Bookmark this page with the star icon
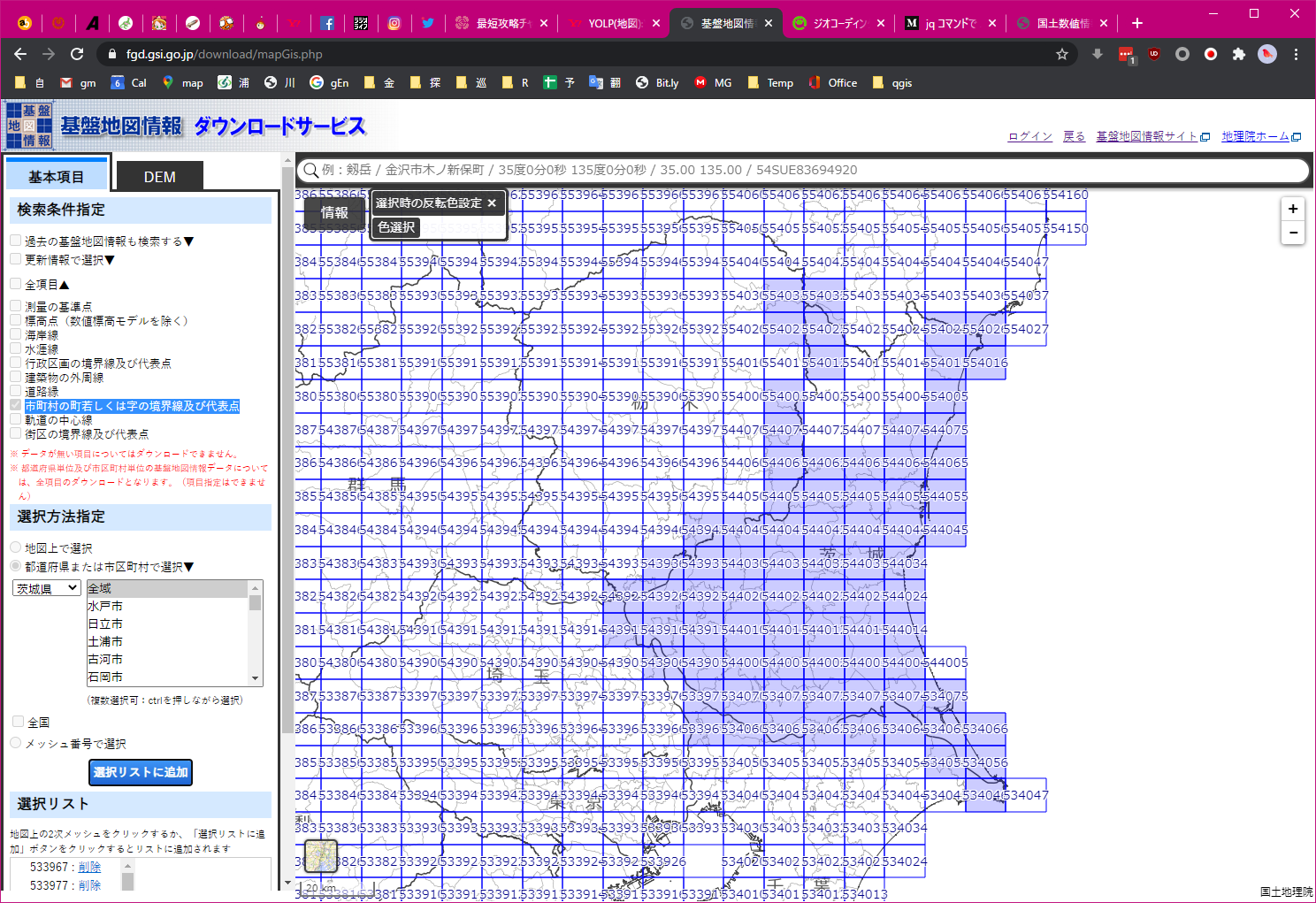The width and height of the screenshot is (1316, 903). coord(1061,54)
